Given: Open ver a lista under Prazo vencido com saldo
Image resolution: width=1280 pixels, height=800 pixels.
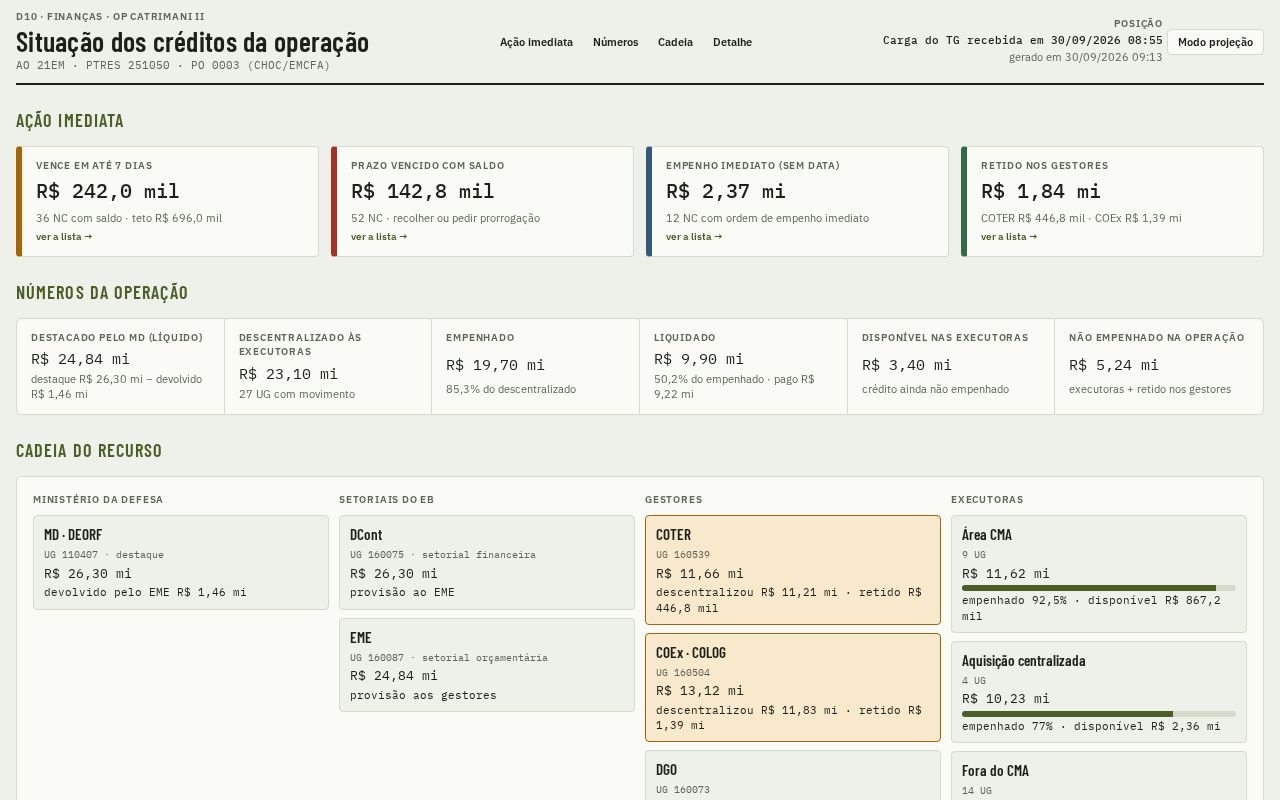Looking at the screenshot, I should click(379, 237).
